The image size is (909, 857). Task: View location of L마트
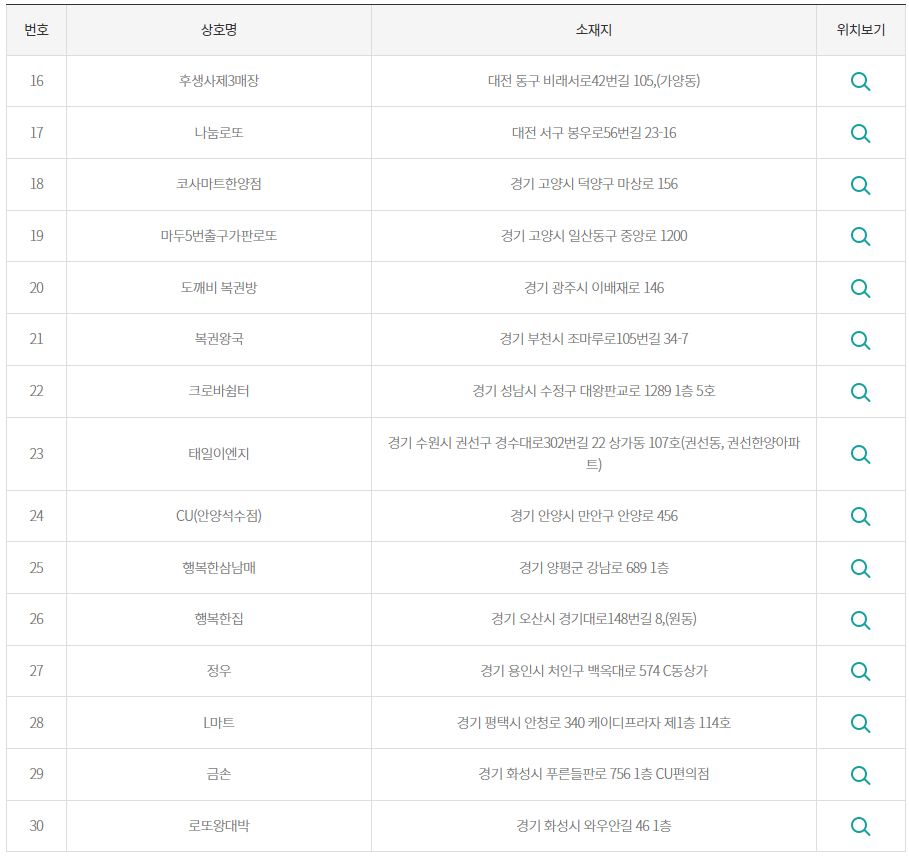coord(860,723)
